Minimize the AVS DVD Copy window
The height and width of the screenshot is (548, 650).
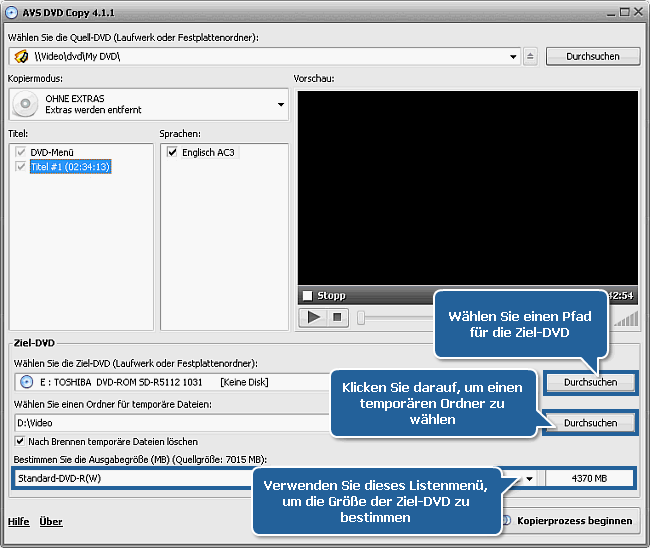(611, 13)
